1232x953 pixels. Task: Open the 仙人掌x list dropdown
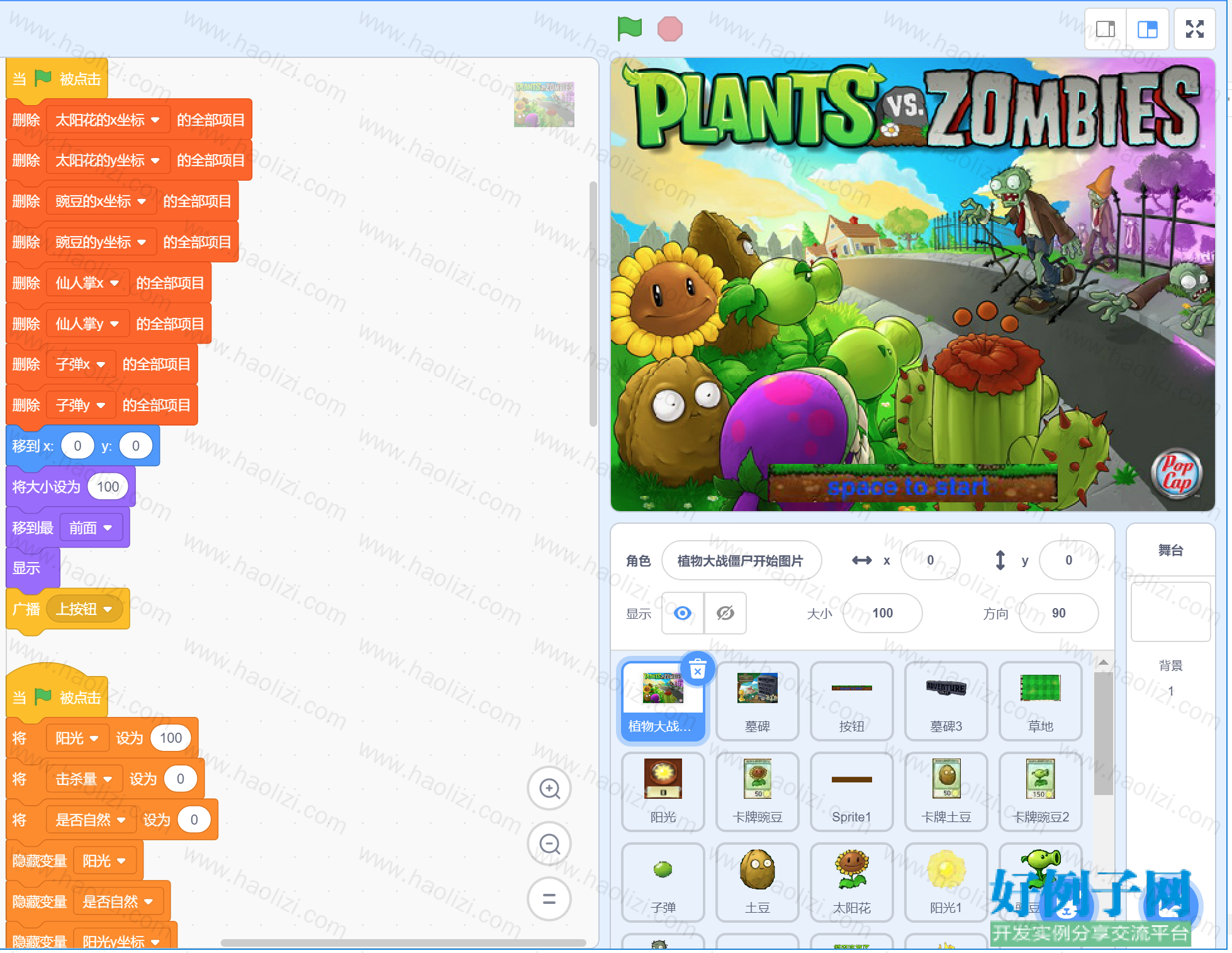[87, 283]
